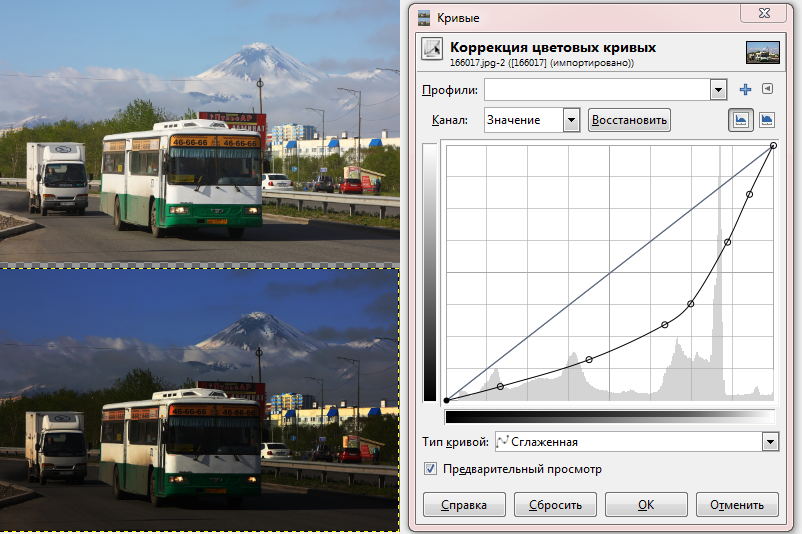Click the lower darkened preview photo
802x534 pixels.
(x=199, y=400)
